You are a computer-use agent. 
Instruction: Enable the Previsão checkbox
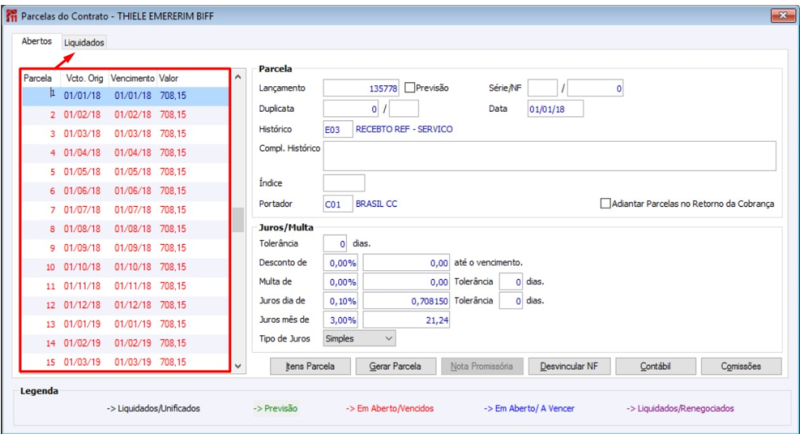click(x=409, y=88)
